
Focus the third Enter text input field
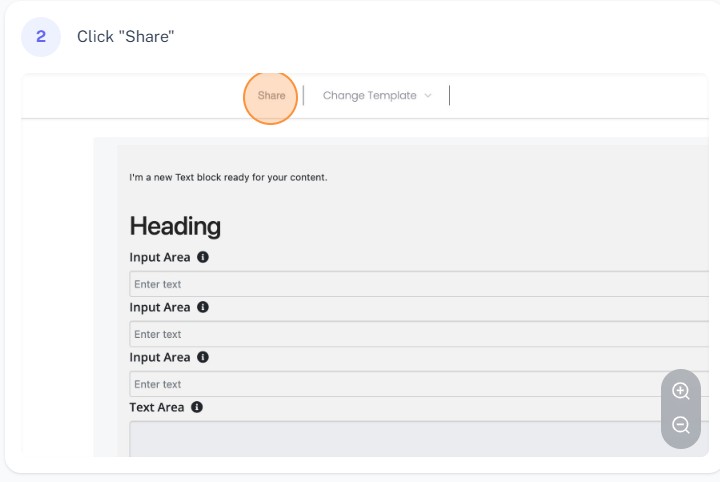tap(400, 384)
